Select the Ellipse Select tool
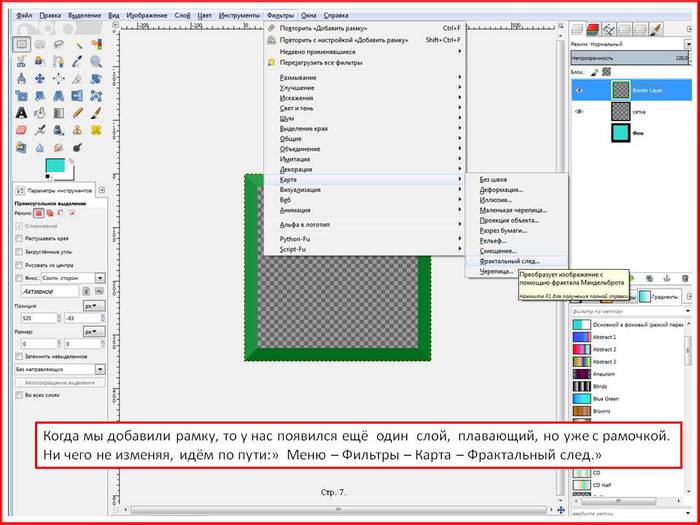Viewport: 700px width, 525px height. [40, 44]
